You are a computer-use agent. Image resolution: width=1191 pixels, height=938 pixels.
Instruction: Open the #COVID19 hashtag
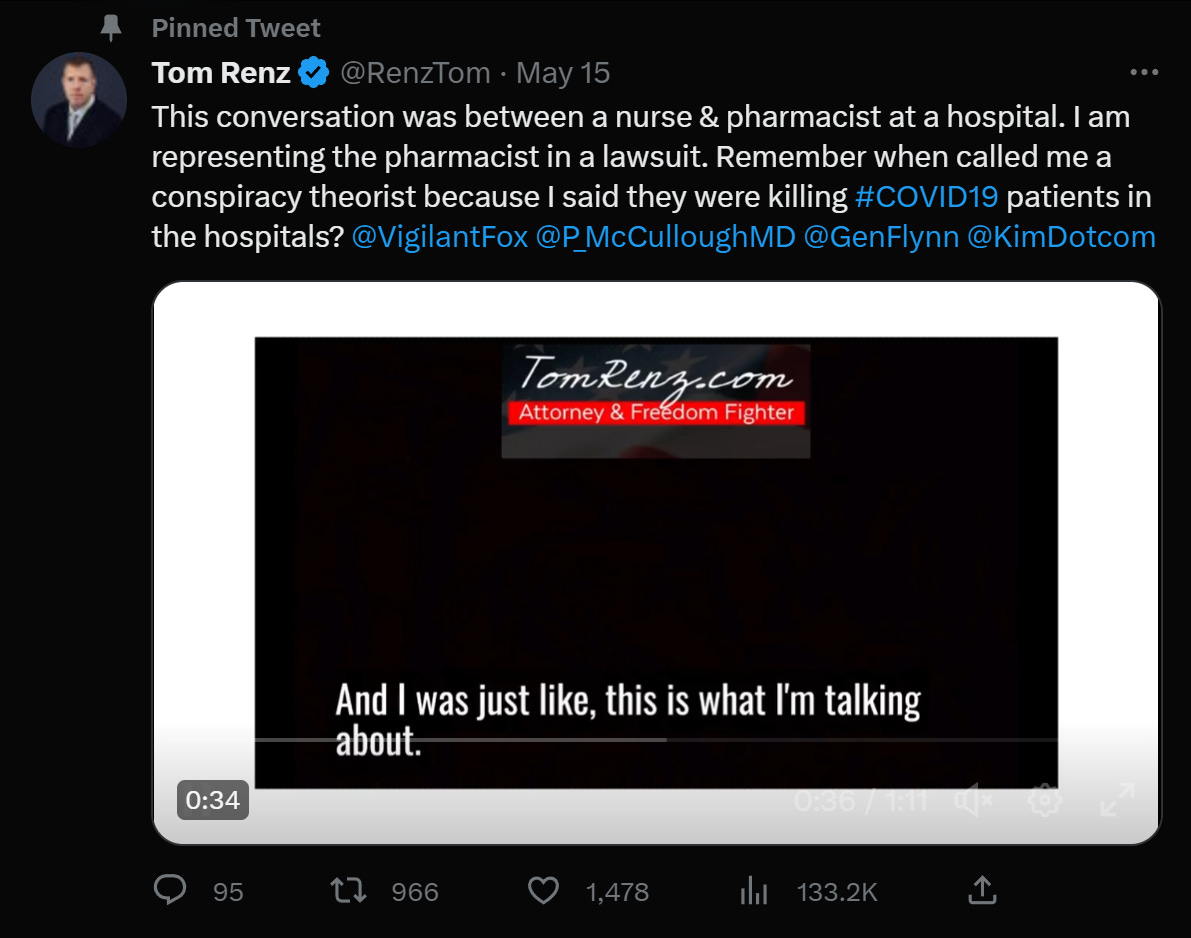(x=927, y=196)
